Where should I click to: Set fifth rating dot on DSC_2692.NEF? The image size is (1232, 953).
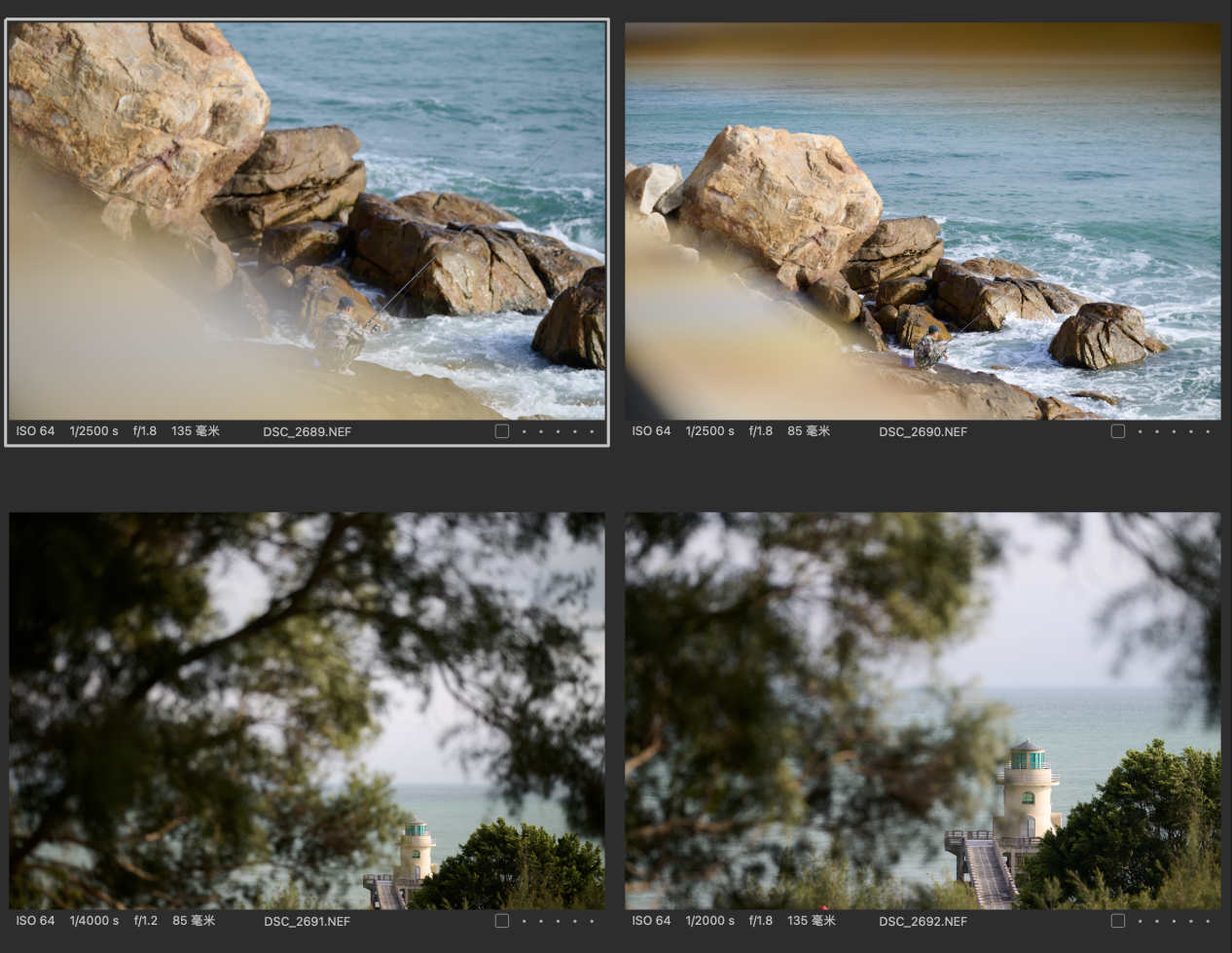point(1207,921)
